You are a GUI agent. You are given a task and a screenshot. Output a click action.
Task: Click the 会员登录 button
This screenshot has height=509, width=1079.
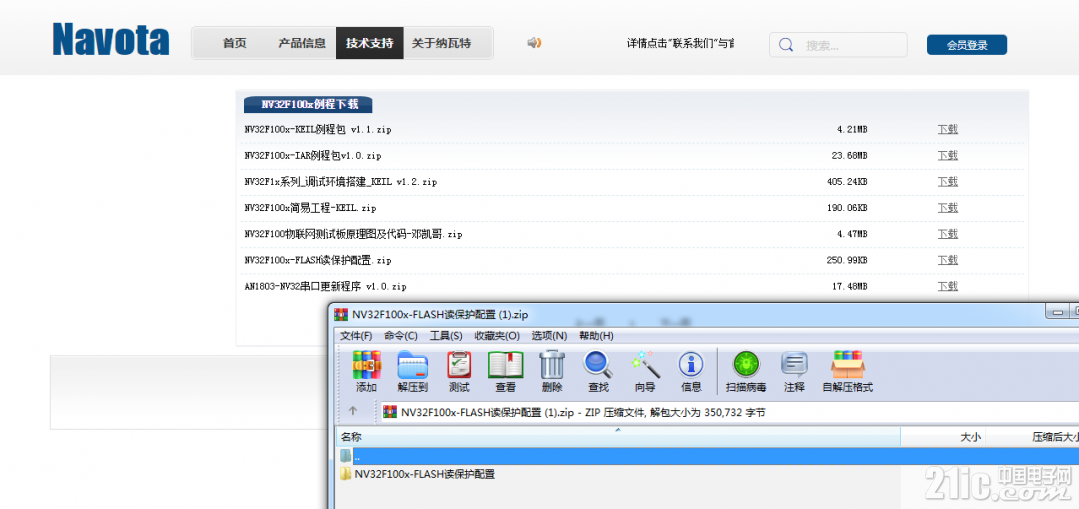point(967,45)
